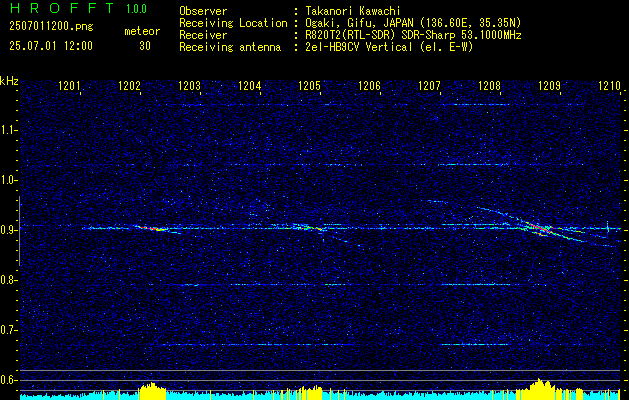
Task: Click the 1202 time marker
Action: (130, 86)
